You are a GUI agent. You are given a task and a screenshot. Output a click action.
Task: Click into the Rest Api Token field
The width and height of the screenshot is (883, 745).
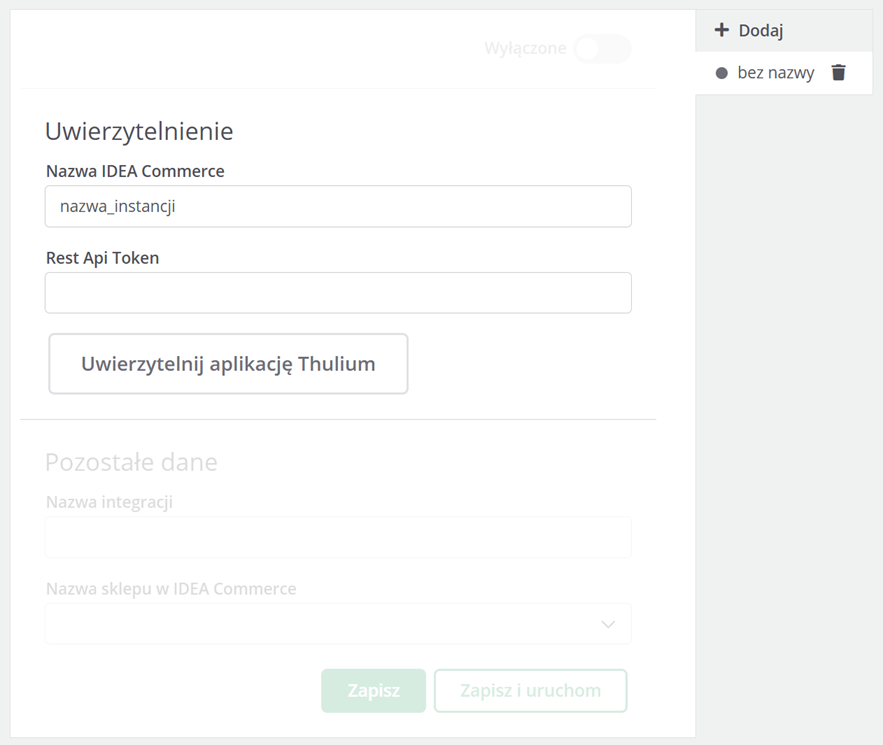(338, 293)
